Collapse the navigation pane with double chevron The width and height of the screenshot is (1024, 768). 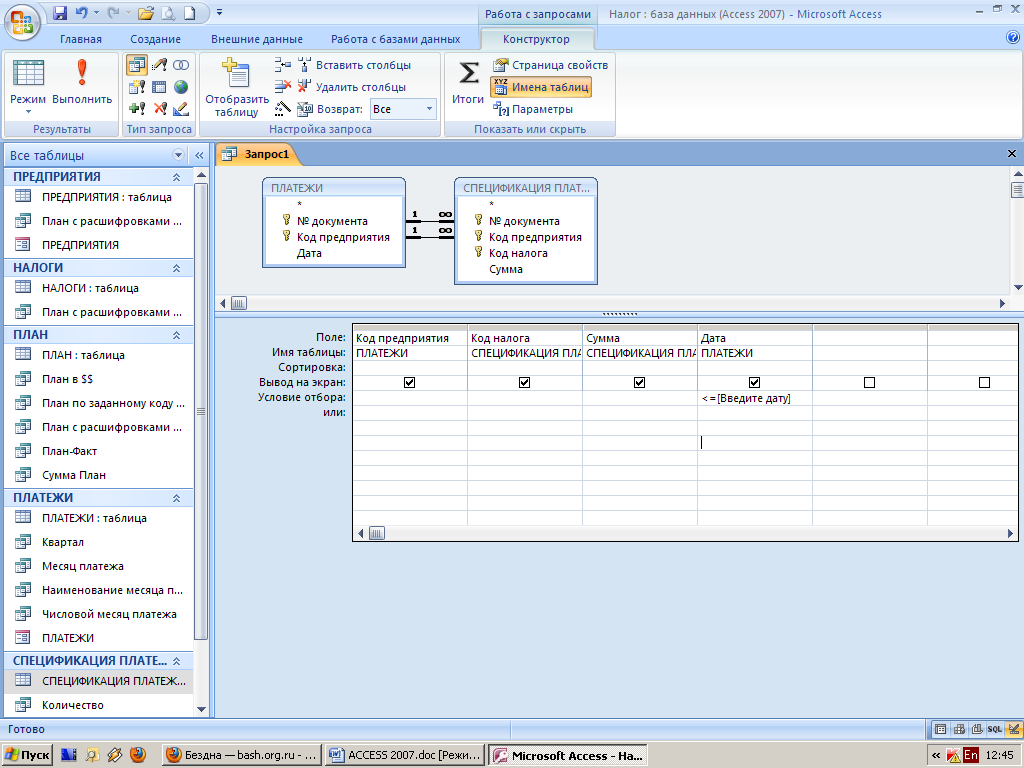click(x=199, y=155)
